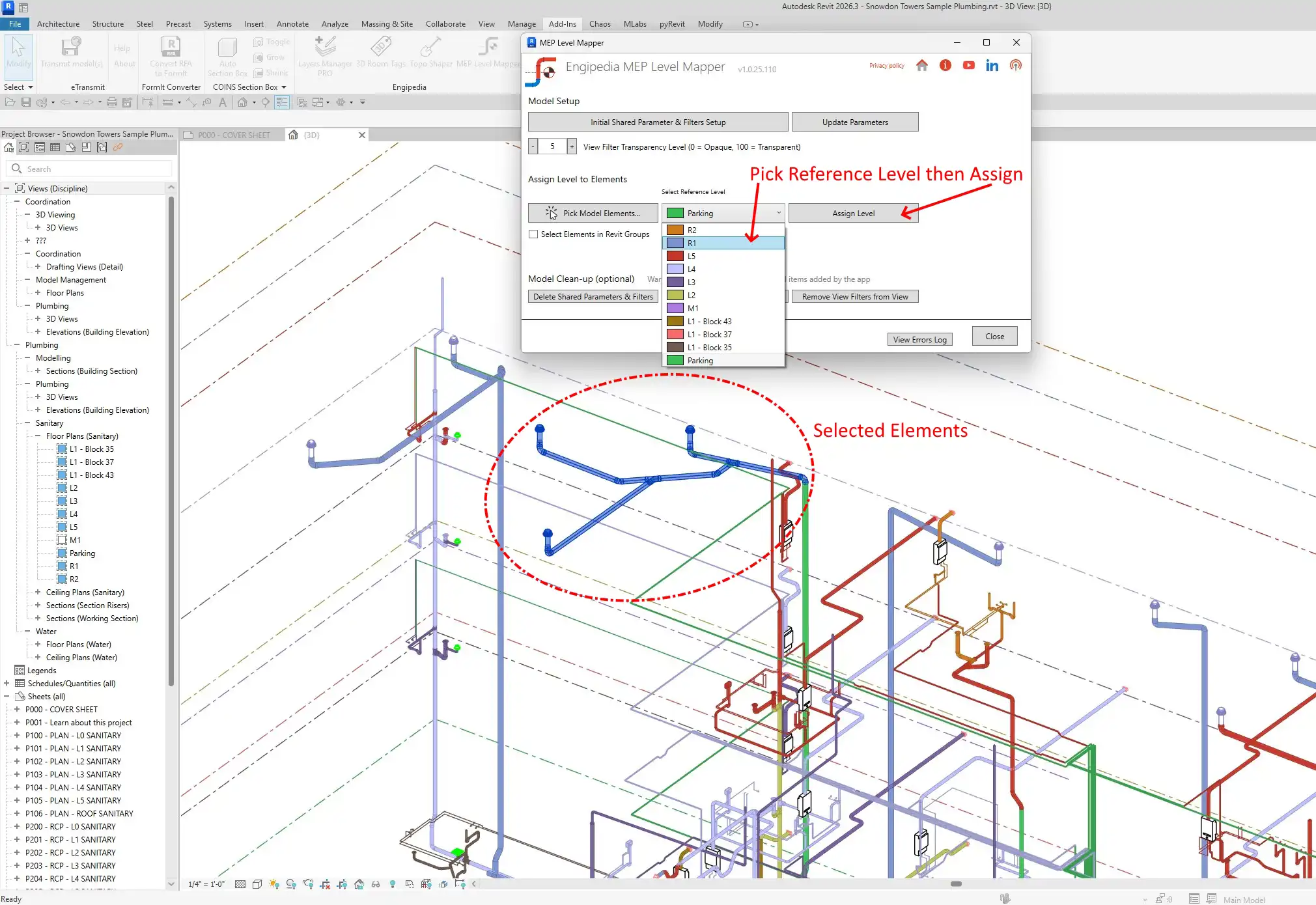Screen dimensions: 1316x905
Task: Click temporary hide/isolate glasses icon
Action: pyautogui.click(x=376, y=884)
